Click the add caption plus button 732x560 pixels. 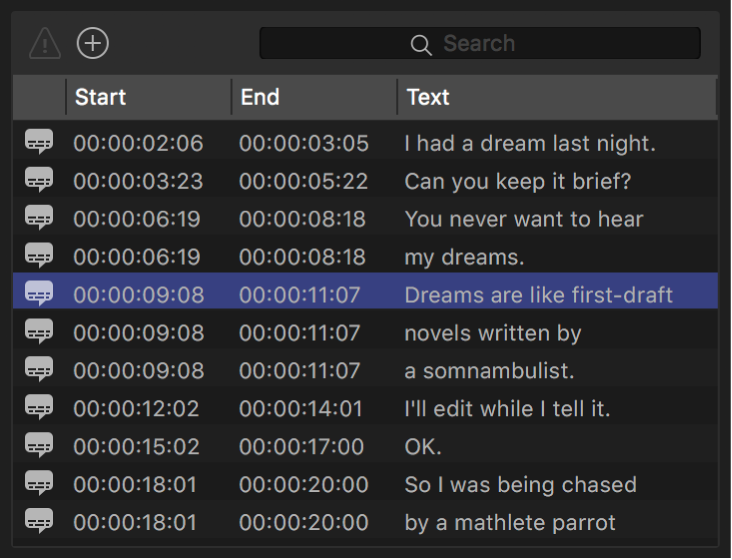coord(93,43)
